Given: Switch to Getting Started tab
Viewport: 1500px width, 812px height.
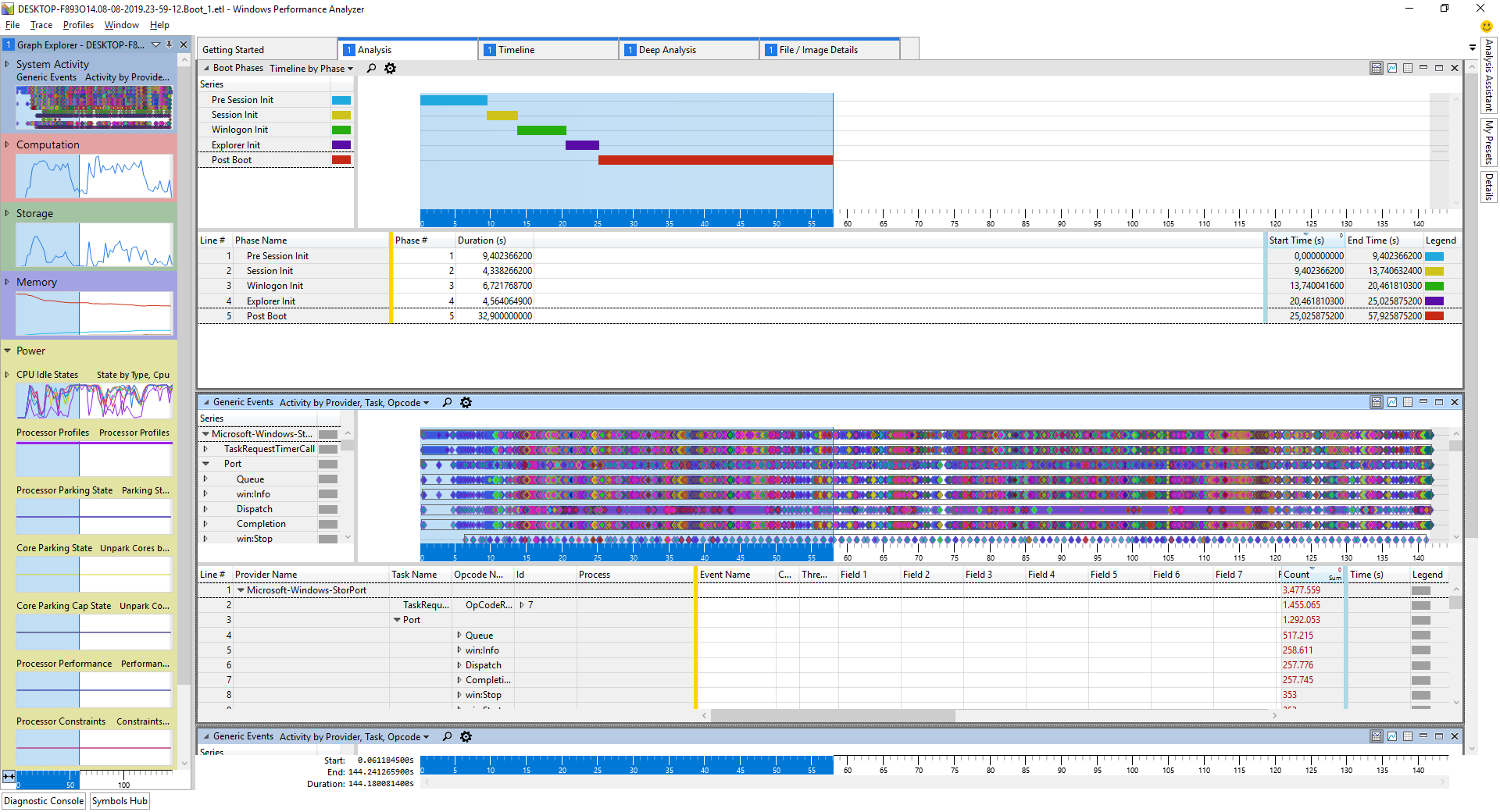Looking at the screenshot, I should (266, 49).
